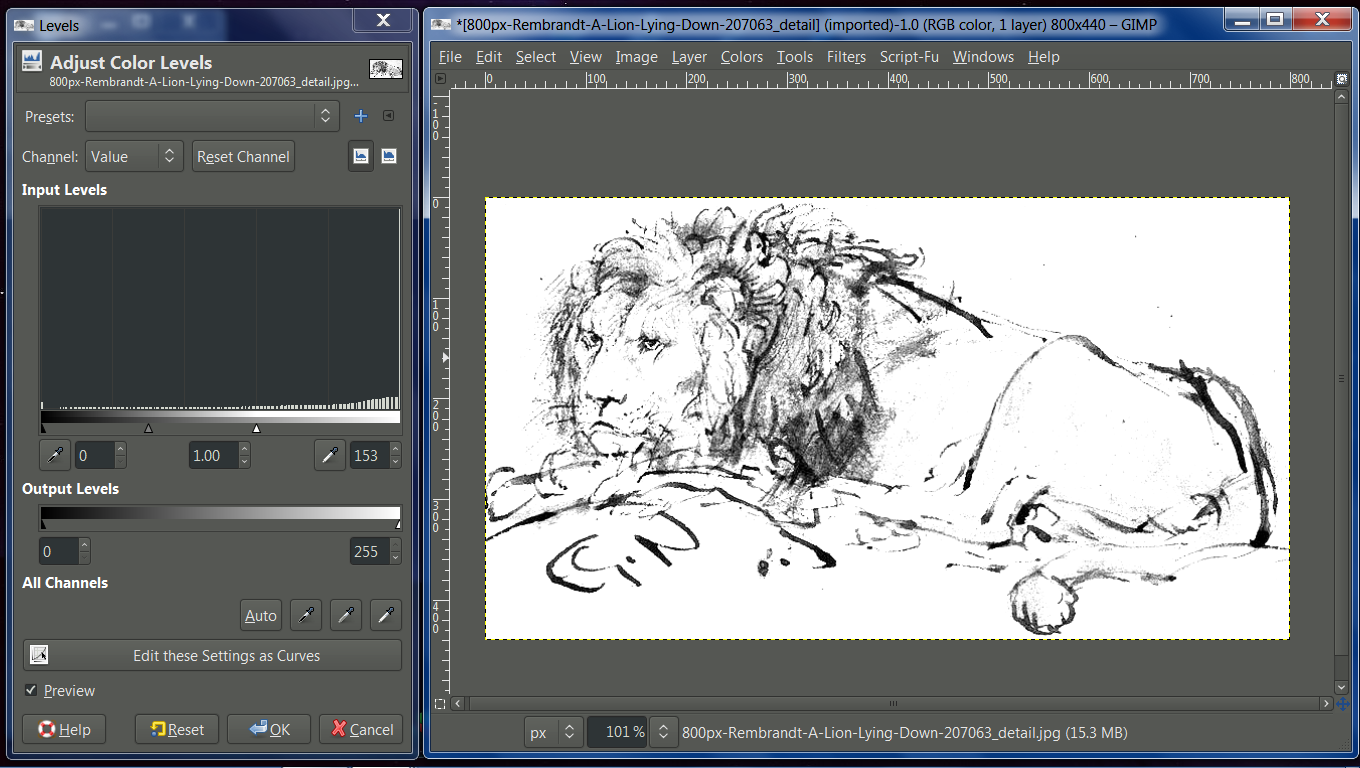Click Reset button at dialog bottom
This screenshot has width=1360, height=768.
click(x=177, y=729)
